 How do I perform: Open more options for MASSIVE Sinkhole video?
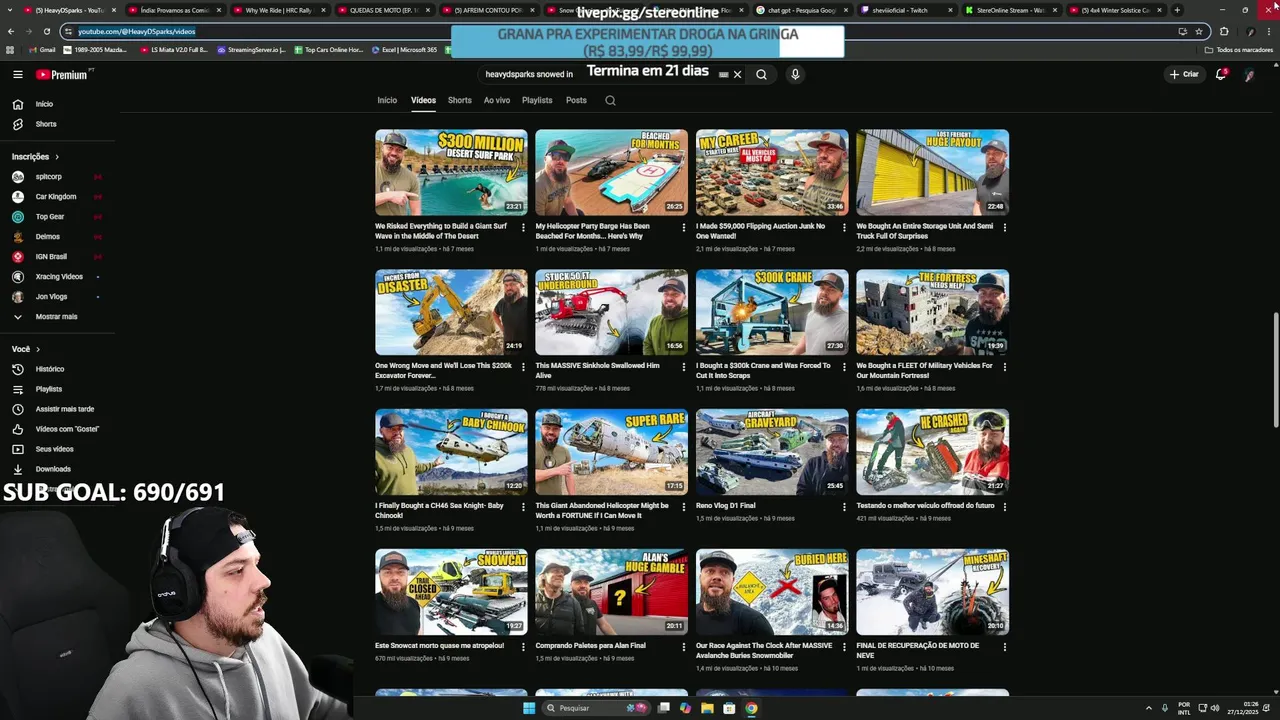point(684,367)
